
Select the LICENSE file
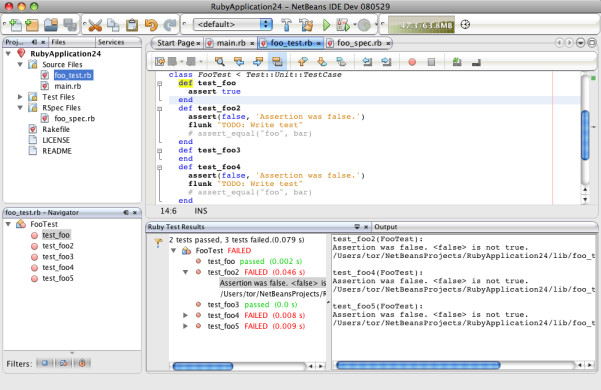(56, 140)
